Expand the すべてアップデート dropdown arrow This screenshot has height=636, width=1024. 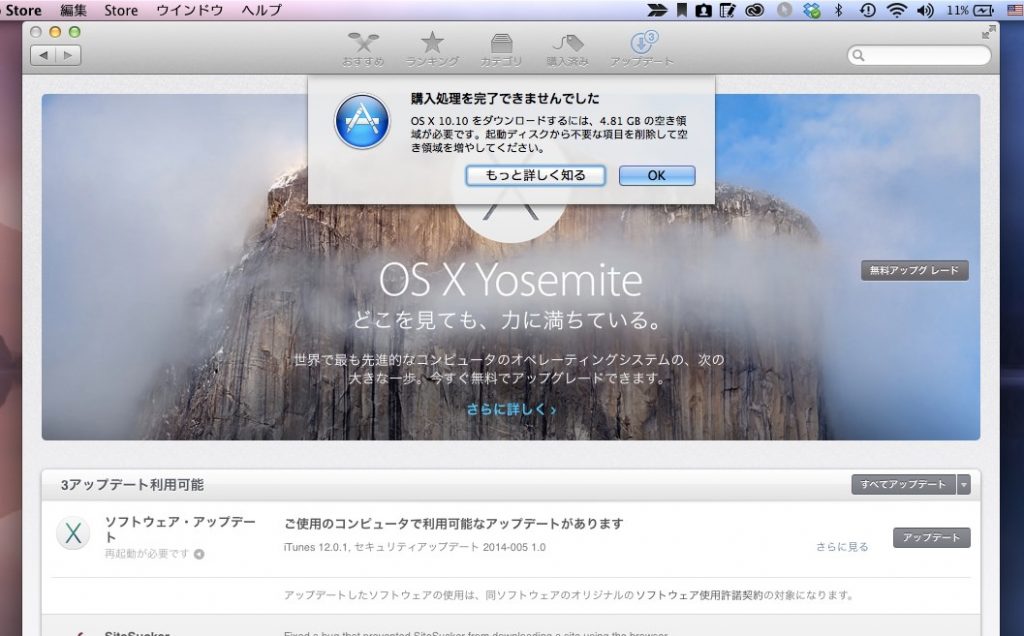[x=963, y=485]
